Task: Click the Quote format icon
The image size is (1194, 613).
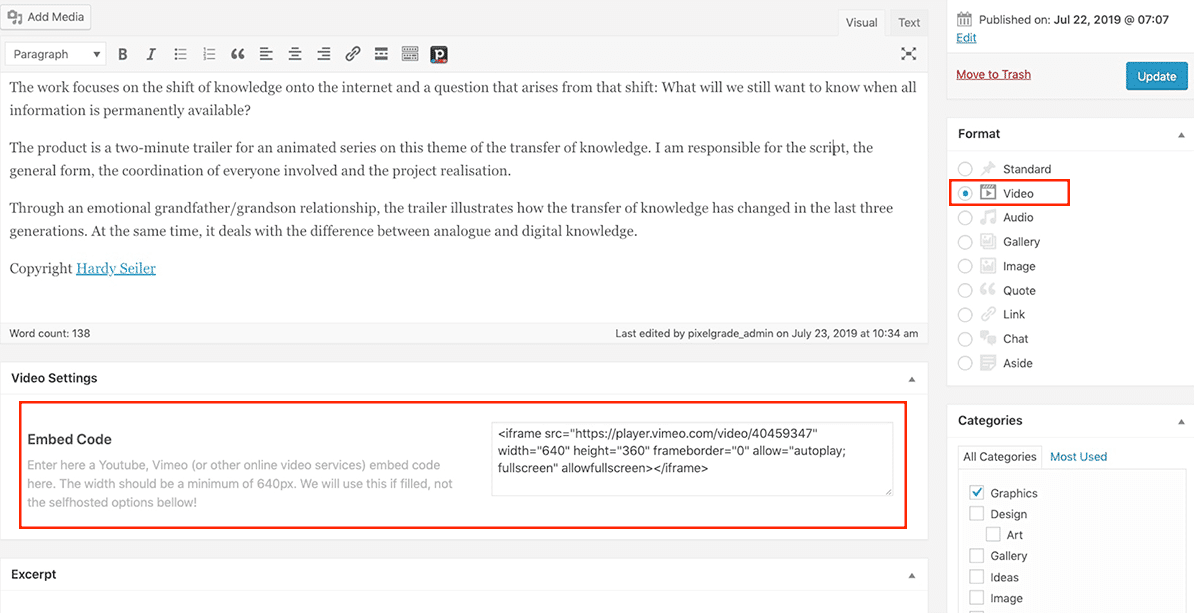Action: click(988, 290)
